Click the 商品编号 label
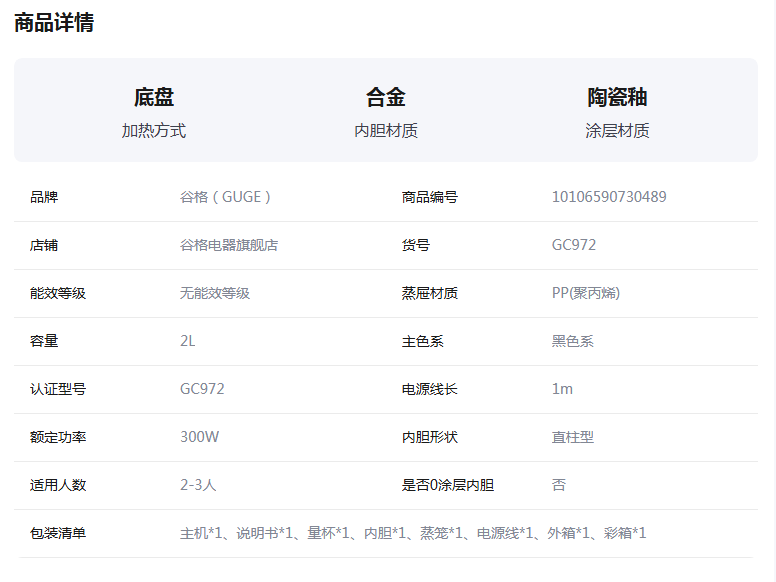The height and width of the screenshot is (582, 776). (430, 197)
